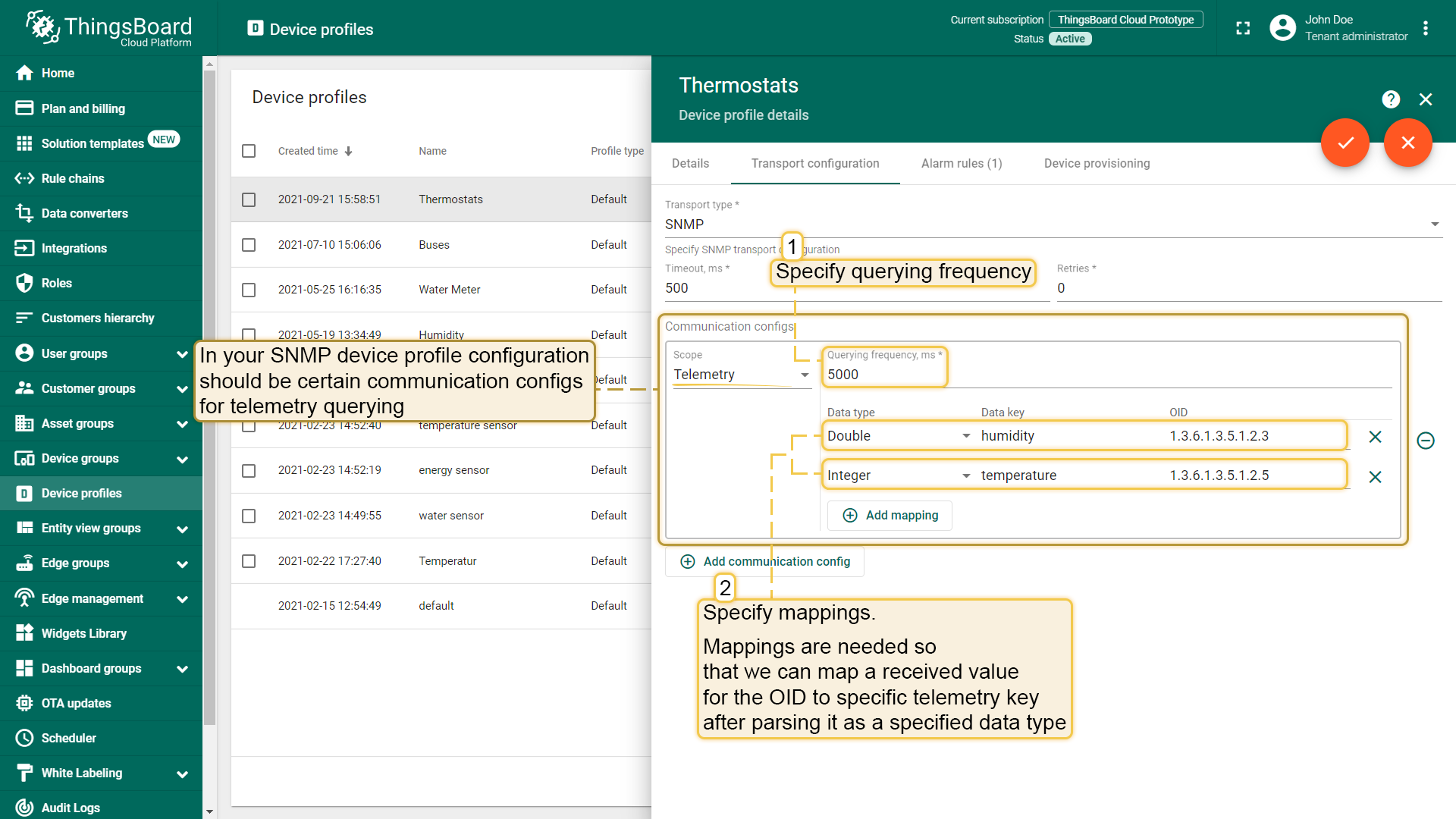Screen dimensions: 1456x819
Task: Remove communication config minus icon
Action: (x=1426, y=441)
